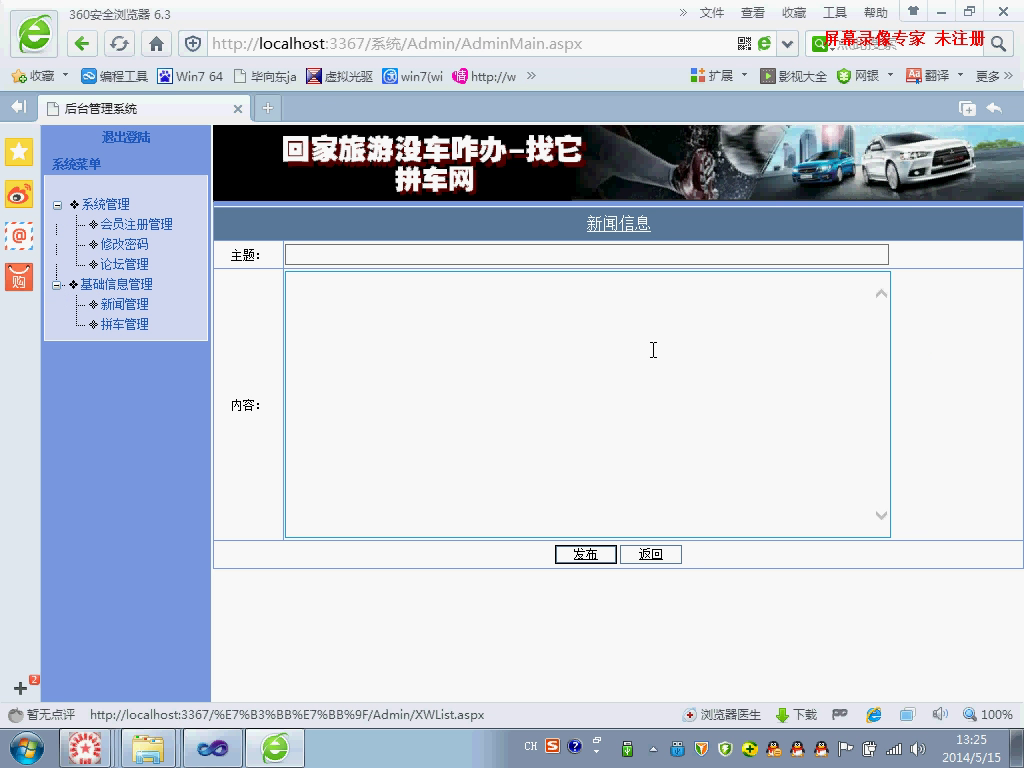Screen dimensions: 1024x768
Task: Show more bookmarks chevron
Action: 532,76
